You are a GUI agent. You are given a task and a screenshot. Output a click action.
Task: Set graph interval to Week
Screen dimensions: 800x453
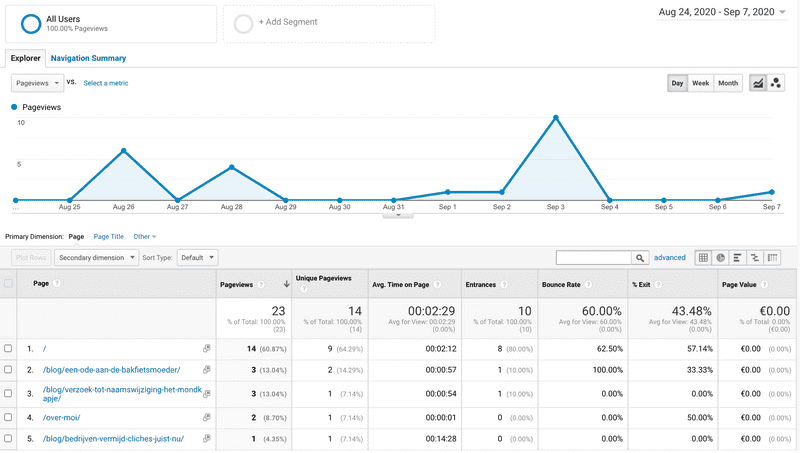point(701,83)
